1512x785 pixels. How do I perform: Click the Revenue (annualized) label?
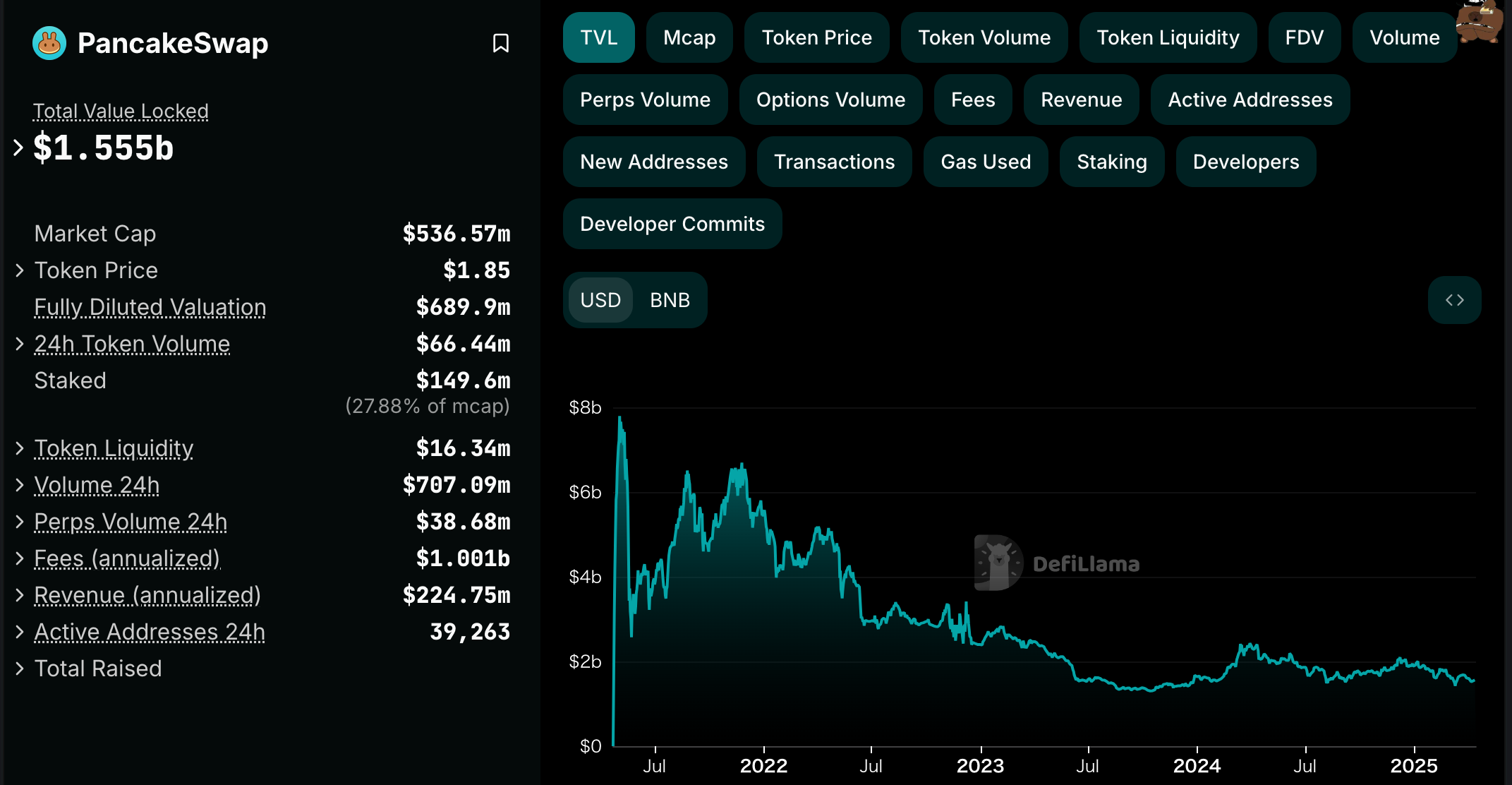click(x=147, y=595)
